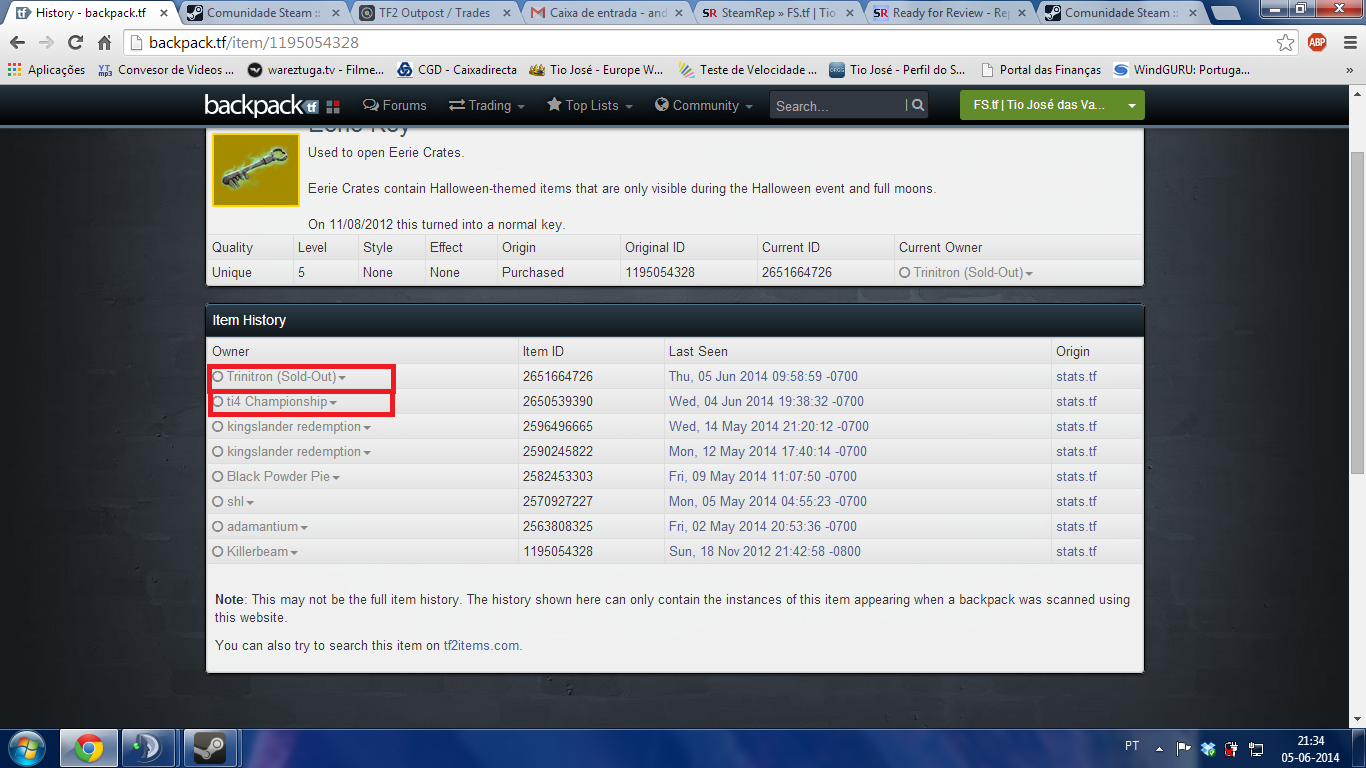Close the TF2 Outpost / Trades tab

point(508,13)
